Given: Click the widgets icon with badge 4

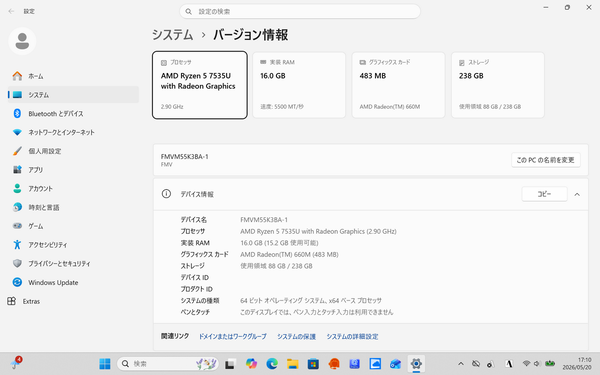Looking at the screenshot, I should 16,362.
